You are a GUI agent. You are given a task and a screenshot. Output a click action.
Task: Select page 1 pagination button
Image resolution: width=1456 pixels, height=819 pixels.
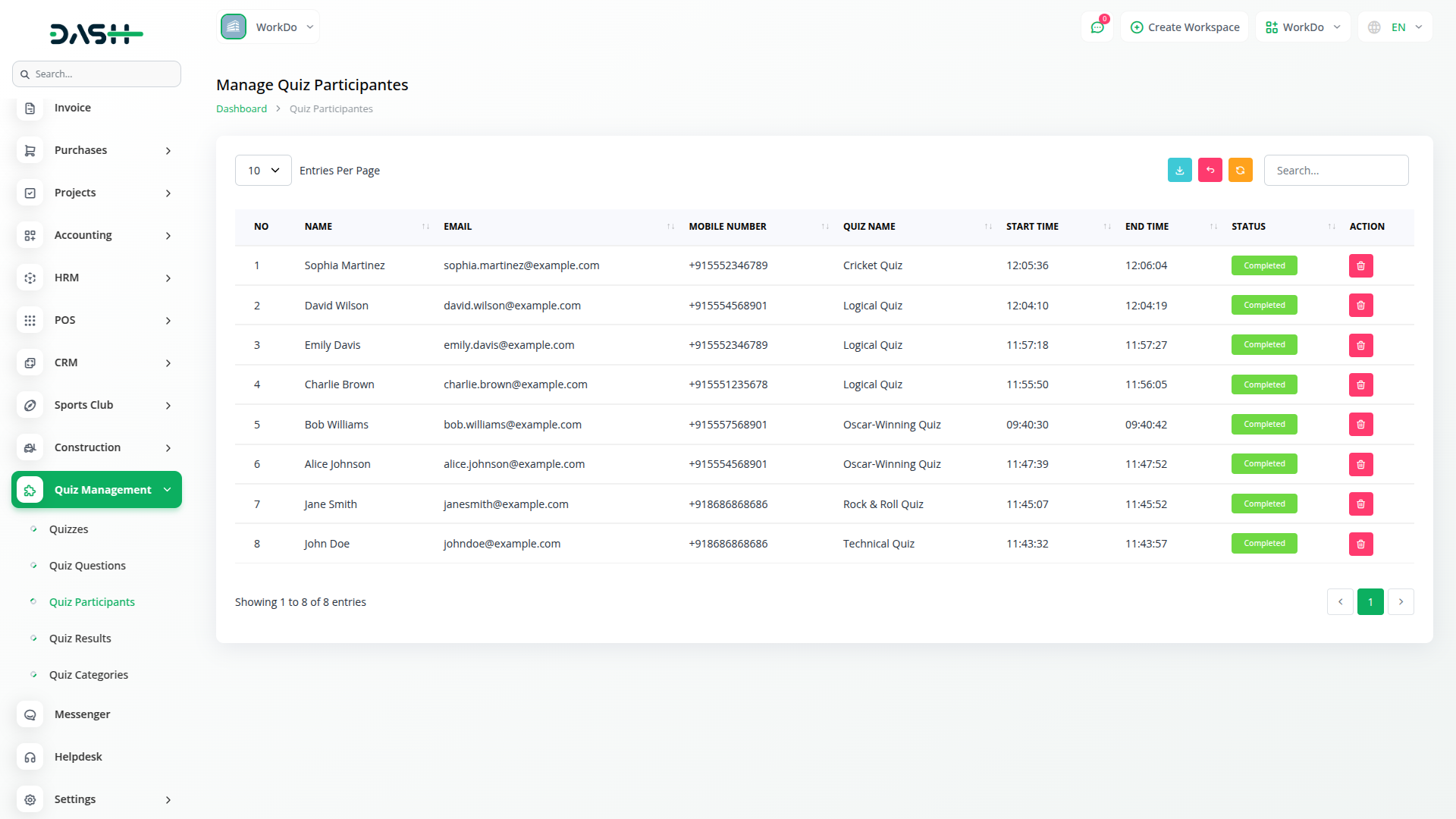click(x=1370, y=602)
